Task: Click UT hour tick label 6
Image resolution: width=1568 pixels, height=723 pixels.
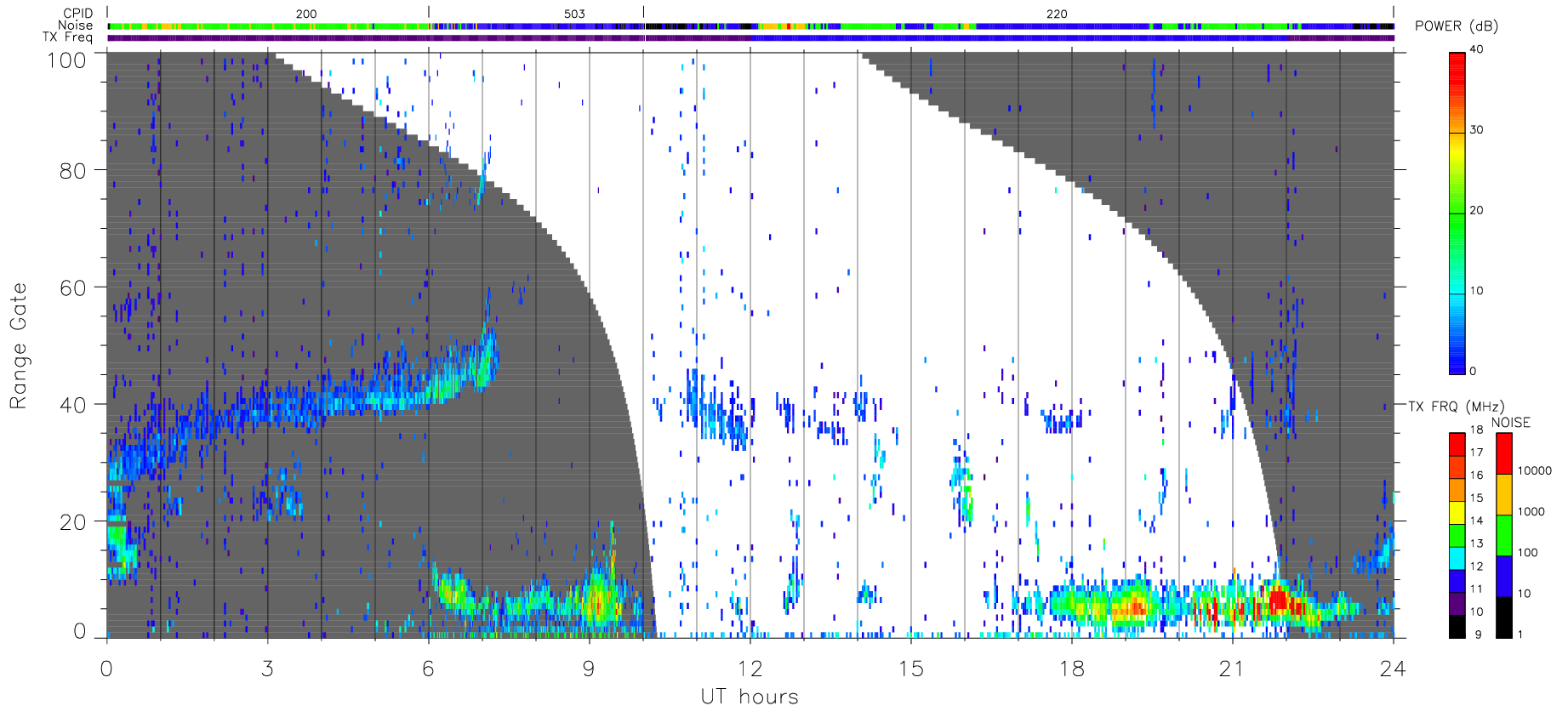Action: click(428, 669)
